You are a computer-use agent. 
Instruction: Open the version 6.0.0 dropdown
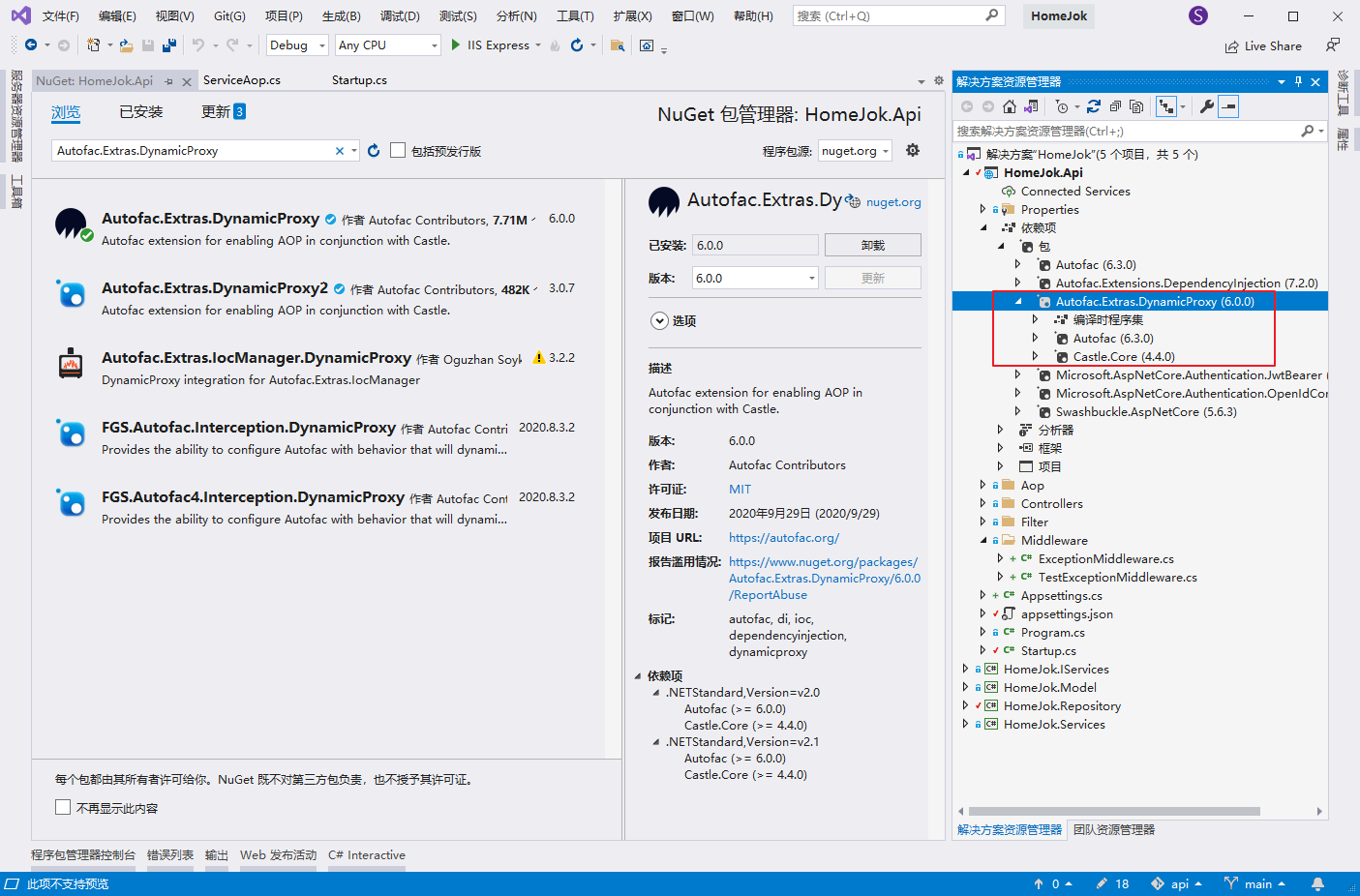[x=755, y=278]
